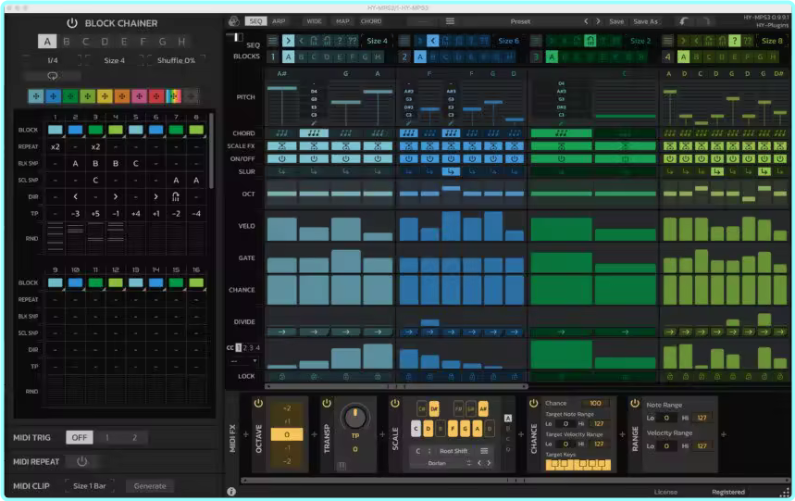Open the 1/4 rate selector
Viewport: 795px width, 501px height.
53,60
